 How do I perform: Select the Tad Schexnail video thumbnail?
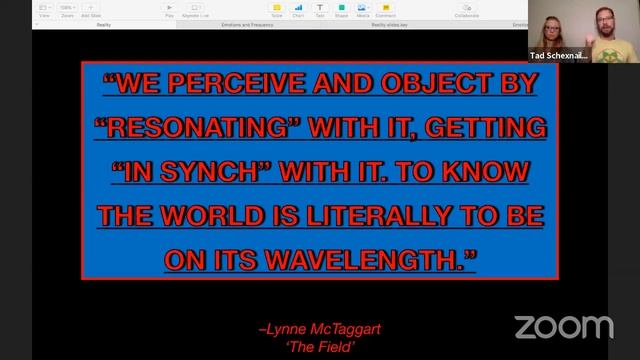[x=584, y=31]
